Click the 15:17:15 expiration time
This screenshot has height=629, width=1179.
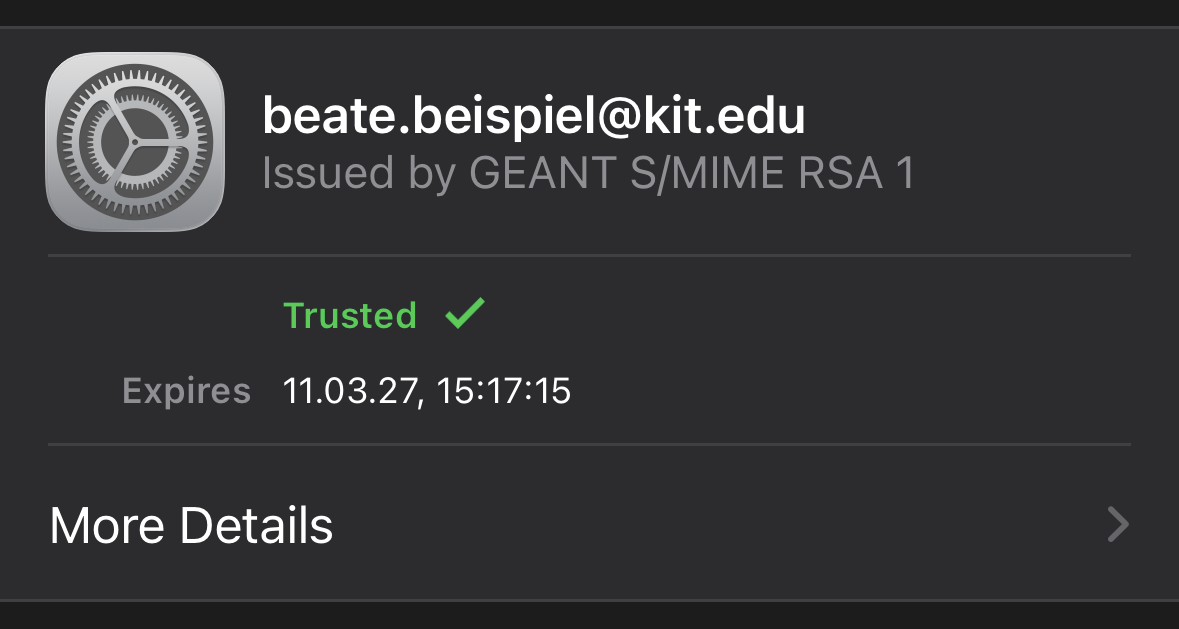[x=503, y=390]
